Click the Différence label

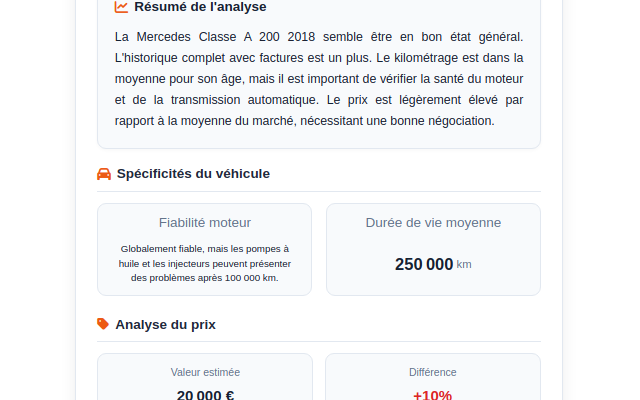433,372
